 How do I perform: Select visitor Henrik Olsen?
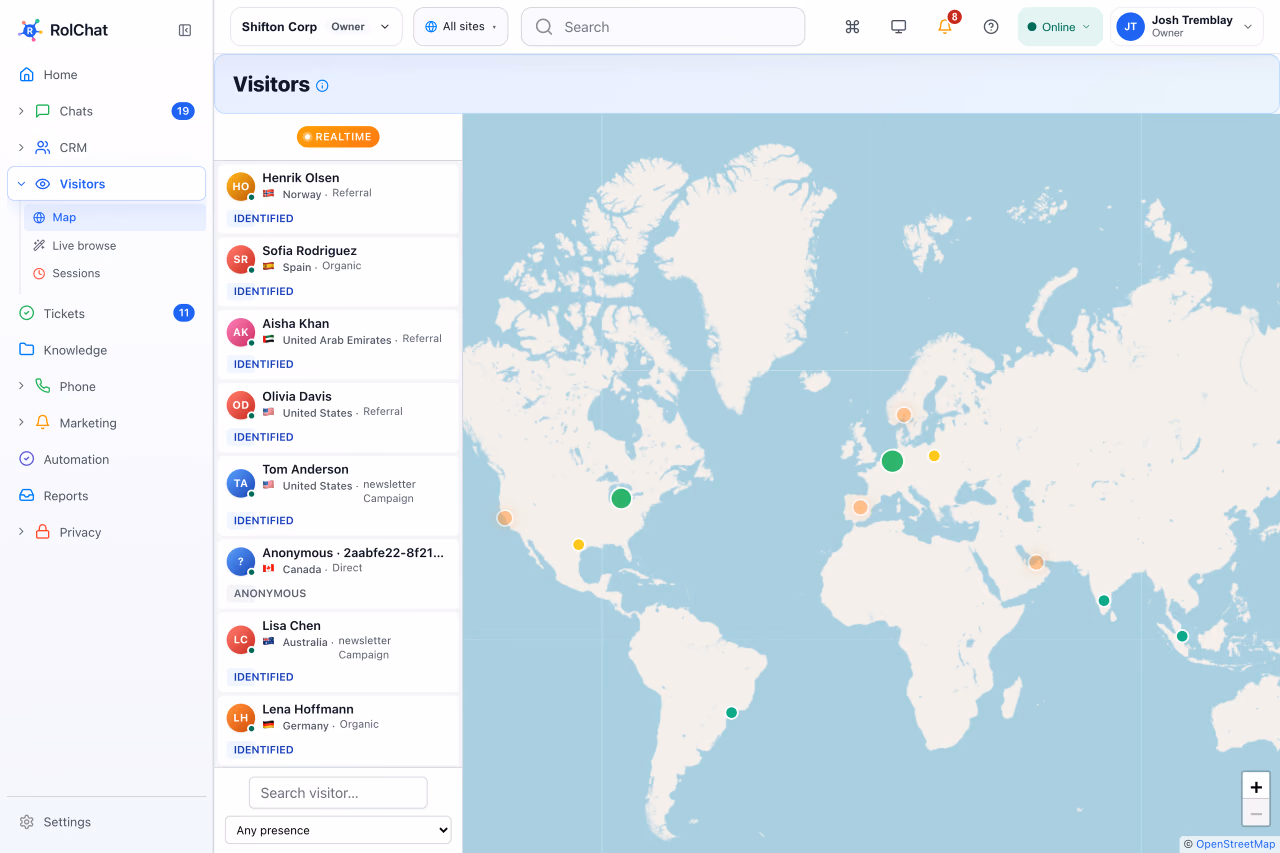coord(338,197)
